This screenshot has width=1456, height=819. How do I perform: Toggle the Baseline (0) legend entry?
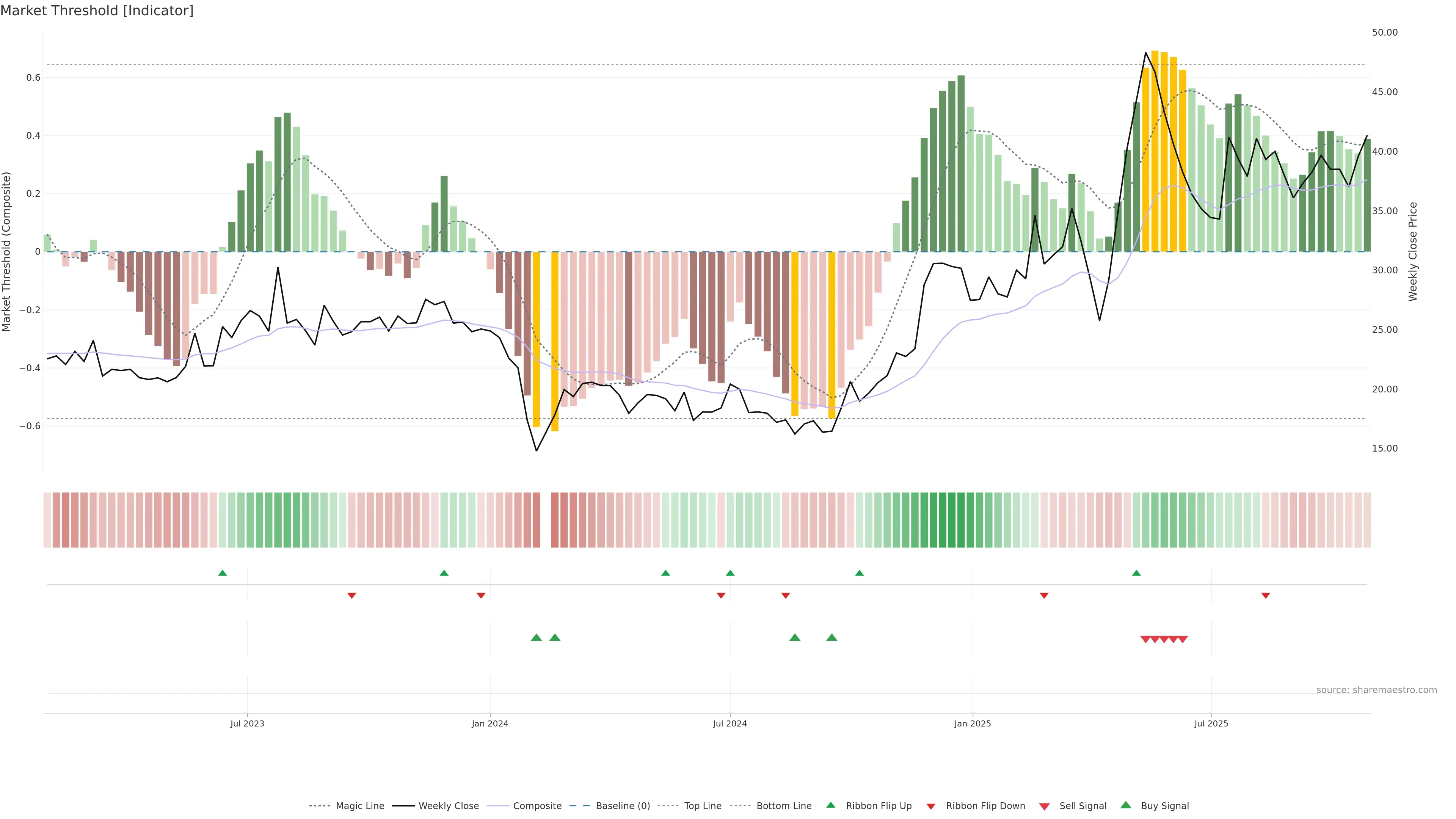tap(622, 806)
